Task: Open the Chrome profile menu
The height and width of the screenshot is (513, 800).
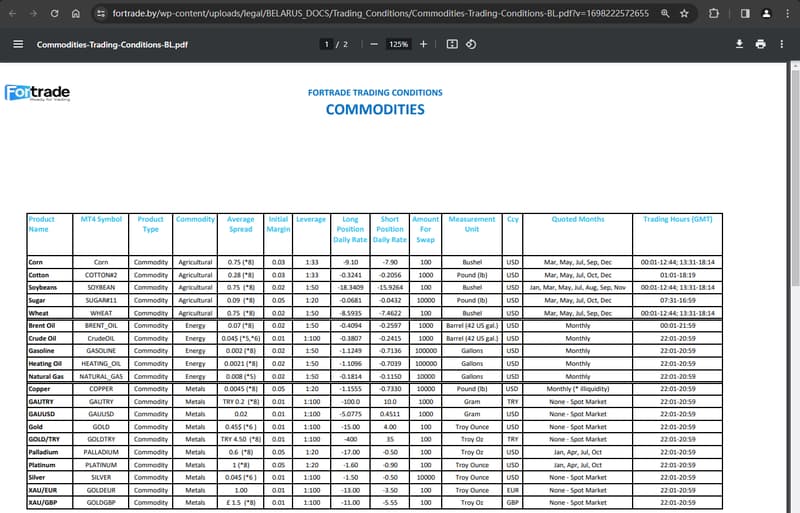Action: (765, 14)
